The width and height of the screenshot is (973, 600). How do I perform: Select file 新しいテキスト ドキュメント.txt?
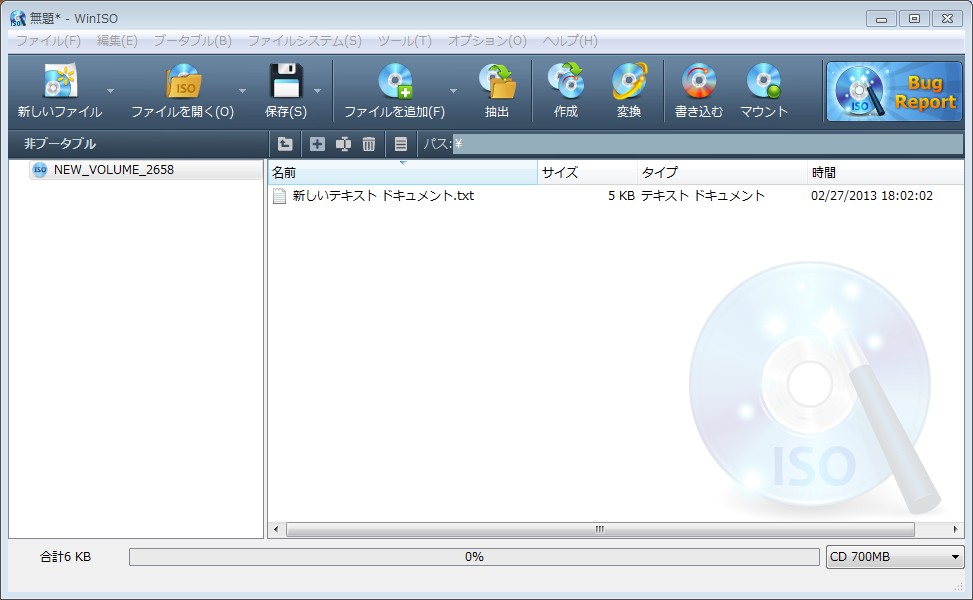click(383, 196)
